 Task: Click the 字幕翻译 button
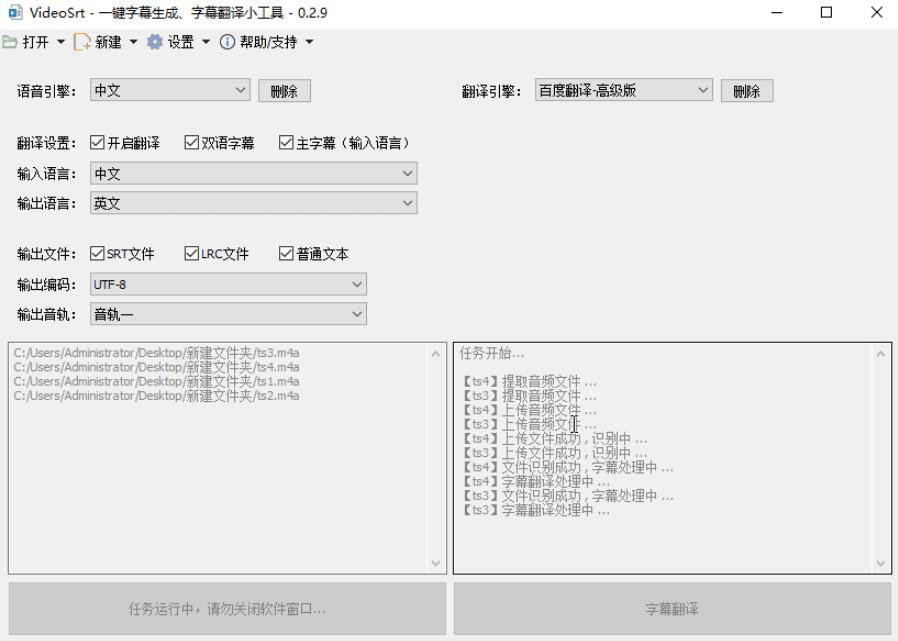pyautogui.click(x=672, y=608)
